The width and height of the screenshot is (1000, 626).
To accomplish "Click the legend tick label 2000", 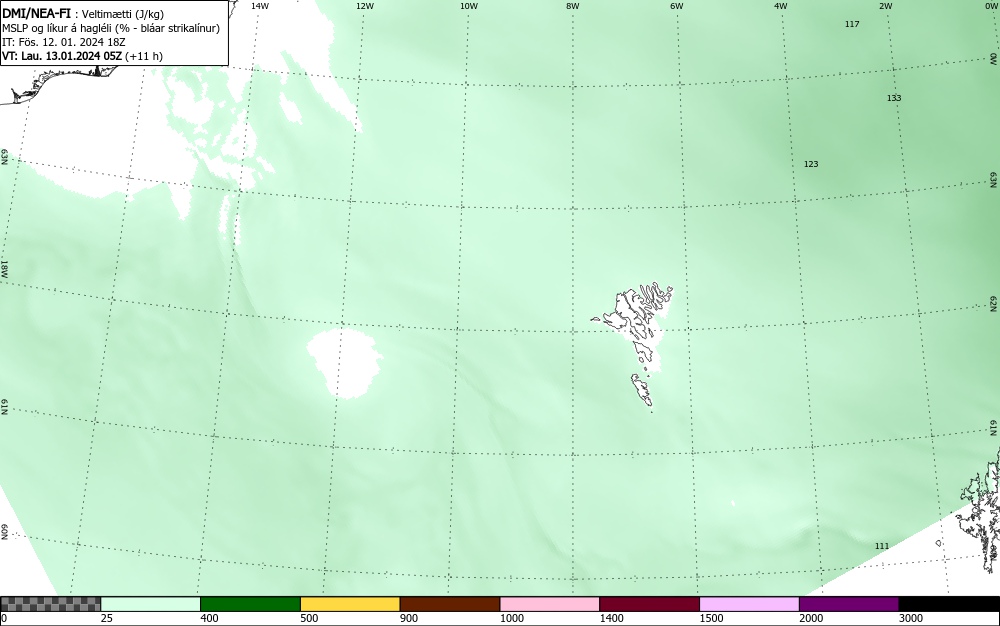I will (811, 618).
